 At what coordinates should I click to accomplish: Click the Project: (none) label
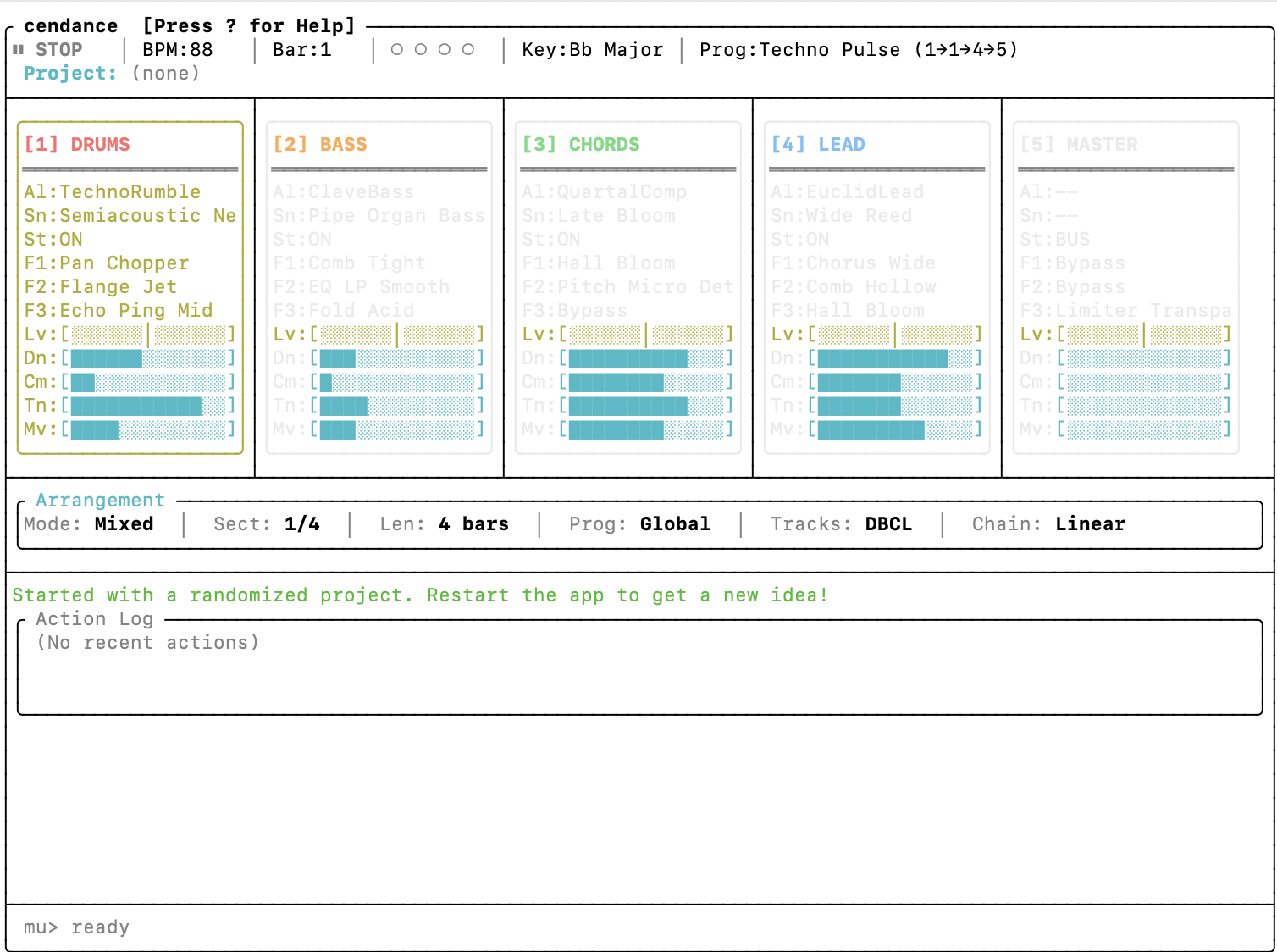[112, 74]
